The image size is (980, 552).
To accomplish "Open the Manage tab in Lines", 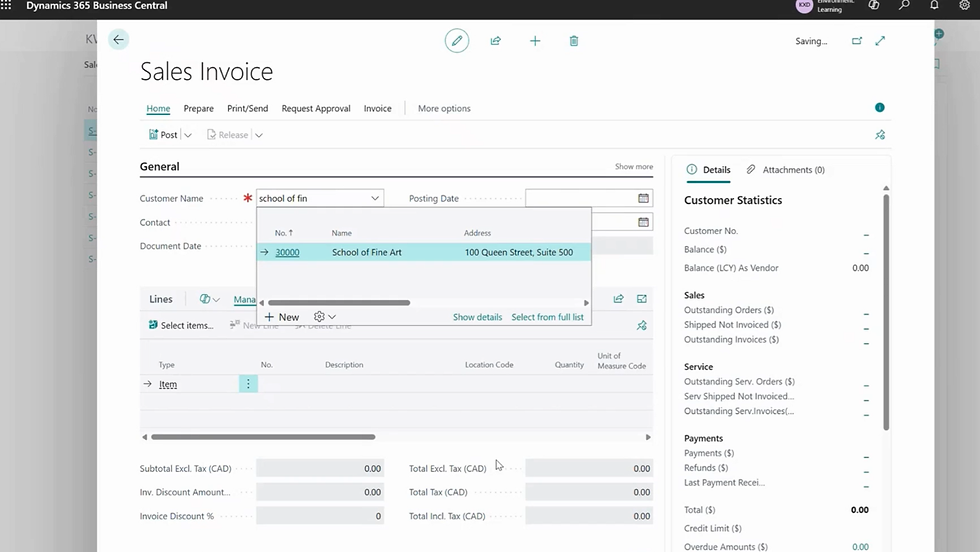I will (244, 299).
